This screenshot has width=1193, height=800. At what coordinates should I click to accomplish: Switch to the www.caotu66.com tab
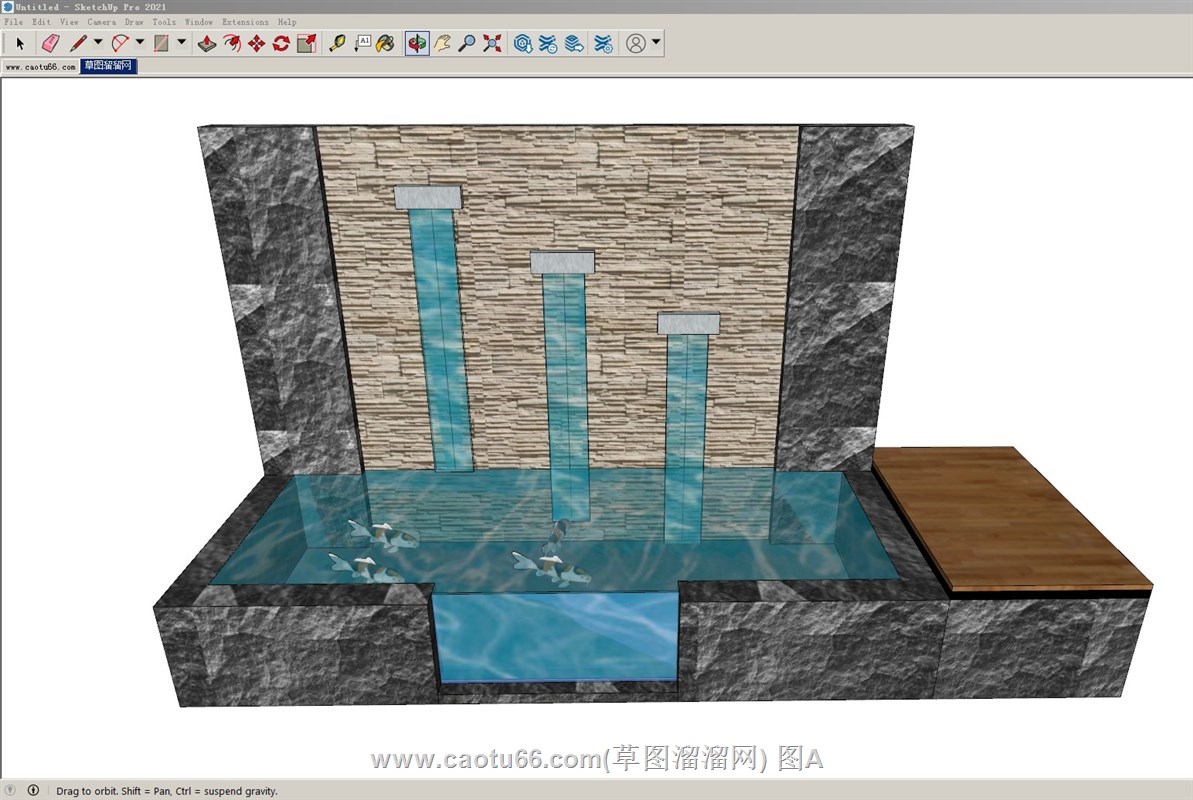pos(40,67)
